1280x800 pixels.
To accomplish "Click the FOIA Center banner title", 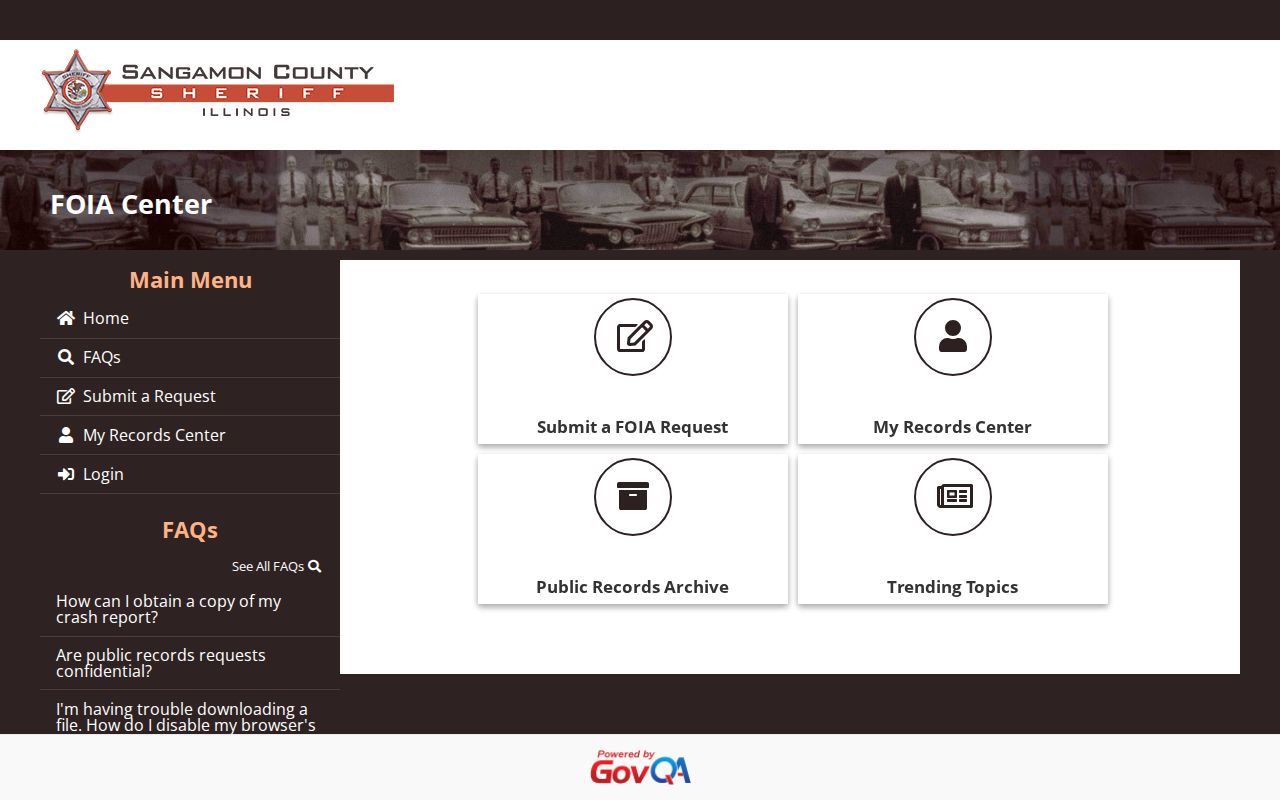I will [131, 204].
